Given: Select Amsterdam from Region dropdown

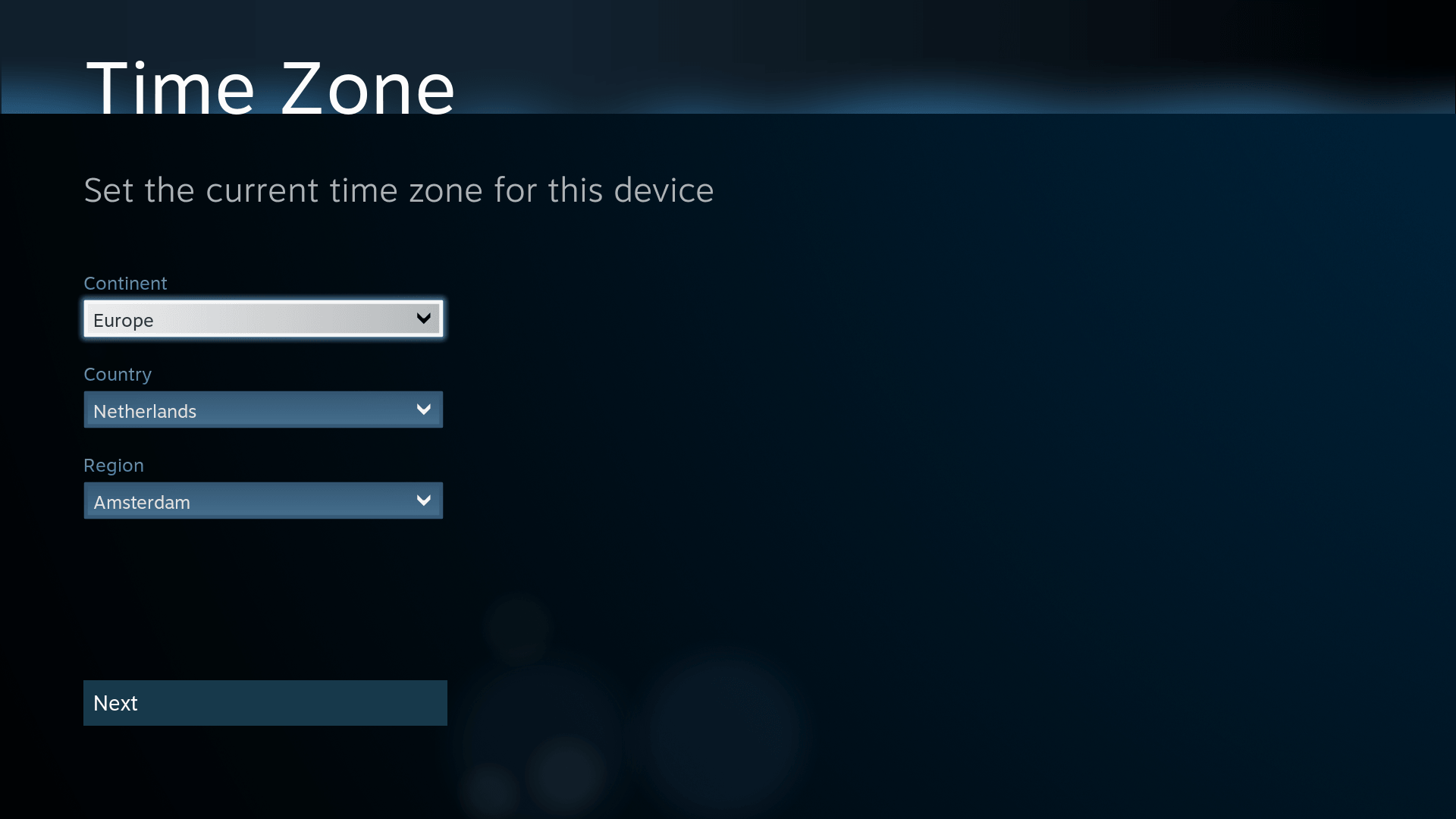Looking at the screenshot, I should pos(263,500).
